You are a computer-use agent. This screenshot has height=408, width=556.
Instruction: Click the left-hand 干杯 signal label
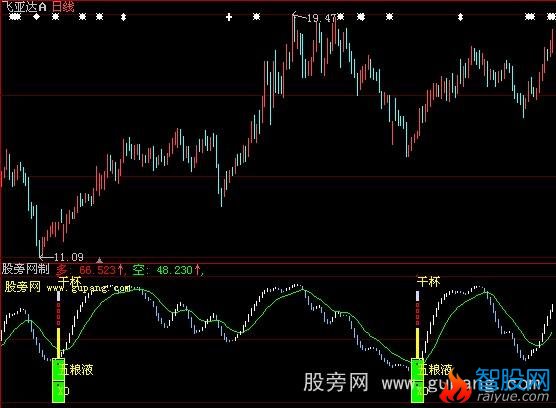pyautogui.click(x=70, y=282)
